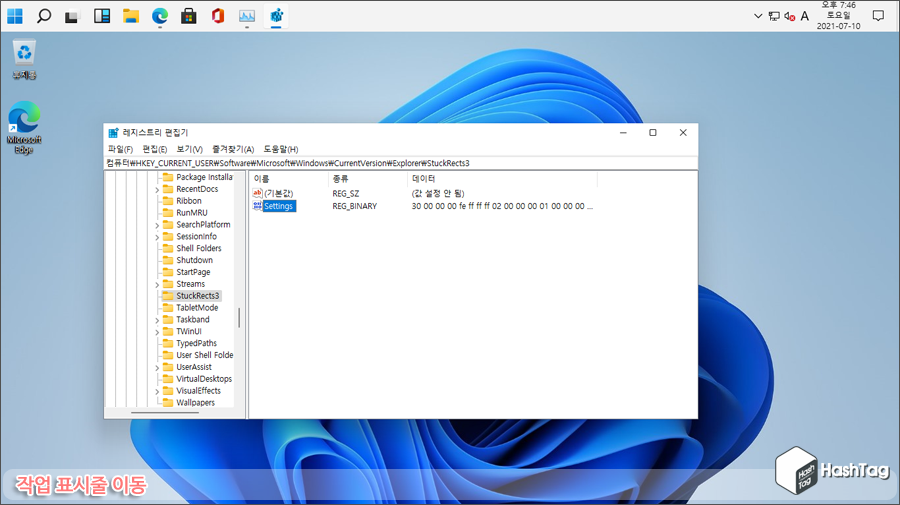This screenshot has height=505, width=900.
Task: Click string value icon beside (기본값)
Action: 257,193
